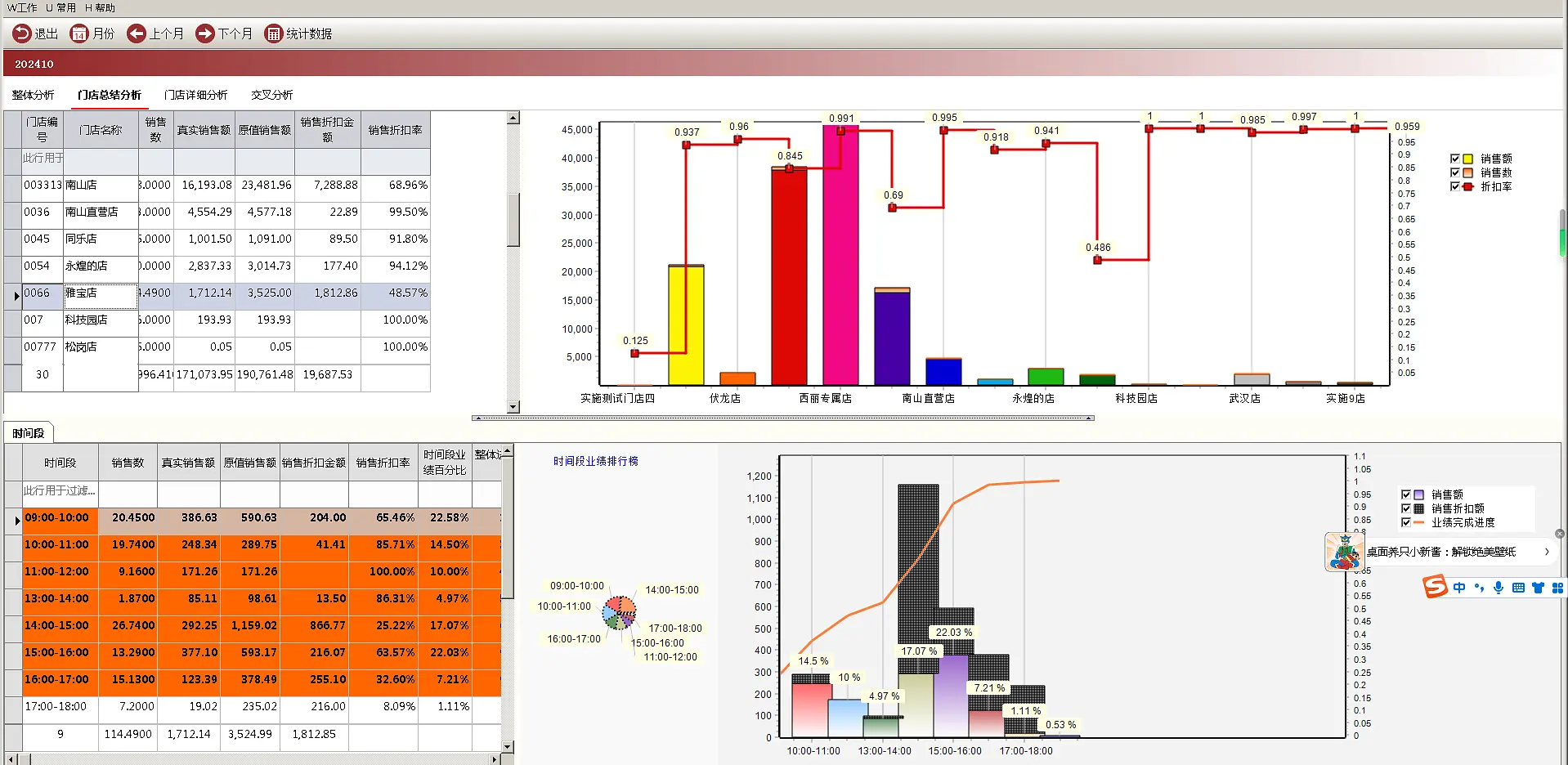Screen dimensions: 1568x765
Task: Open the H帮助 menu
Action: [x=100, y=7]
